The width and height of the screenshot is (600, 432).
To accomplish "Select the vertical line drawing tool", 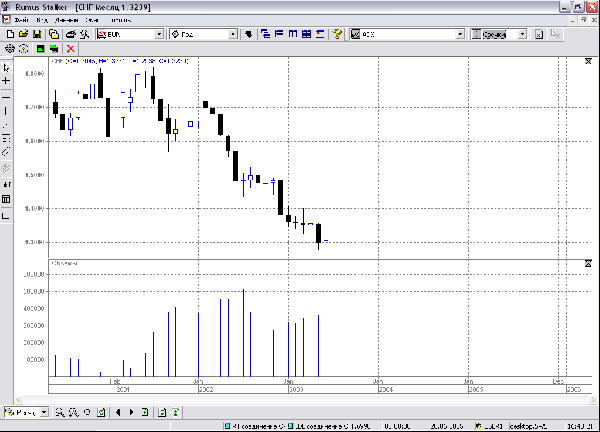I will tap(6, 111).
